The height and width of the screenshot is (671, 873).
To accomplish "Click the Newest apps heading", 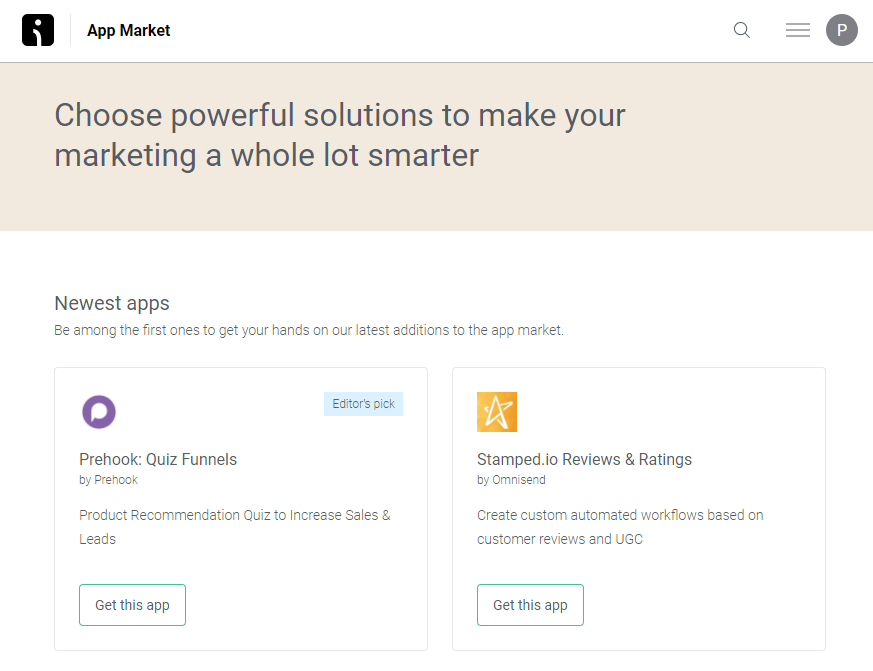I will [112, 303].
